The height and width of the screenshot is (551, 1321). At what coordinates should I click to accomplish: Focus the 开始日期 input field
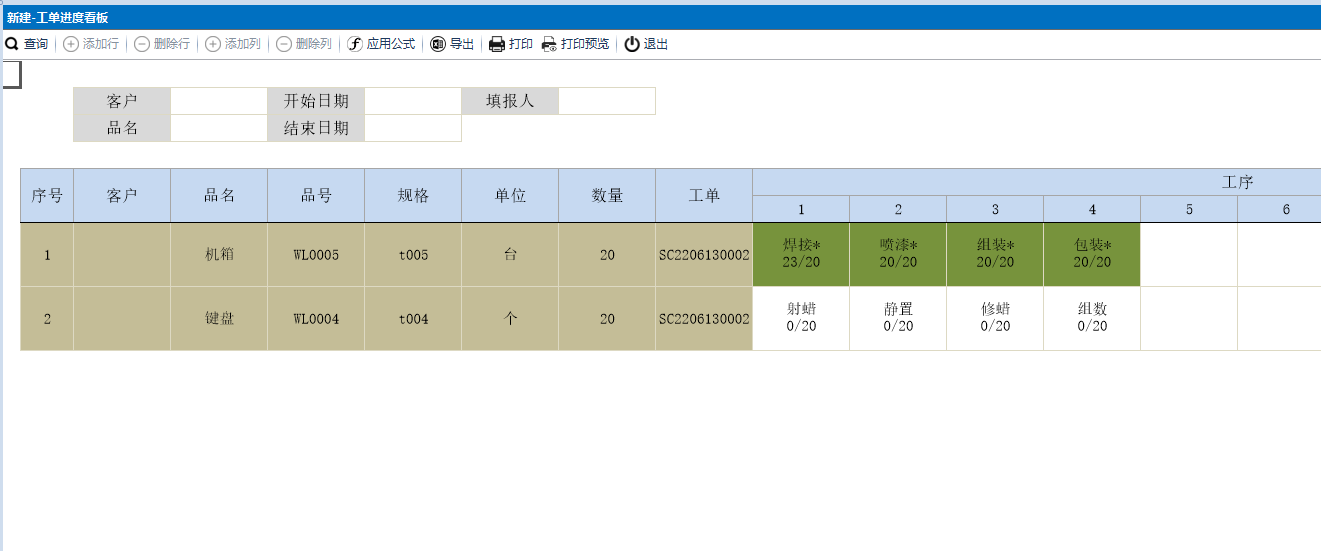point(413,101)
